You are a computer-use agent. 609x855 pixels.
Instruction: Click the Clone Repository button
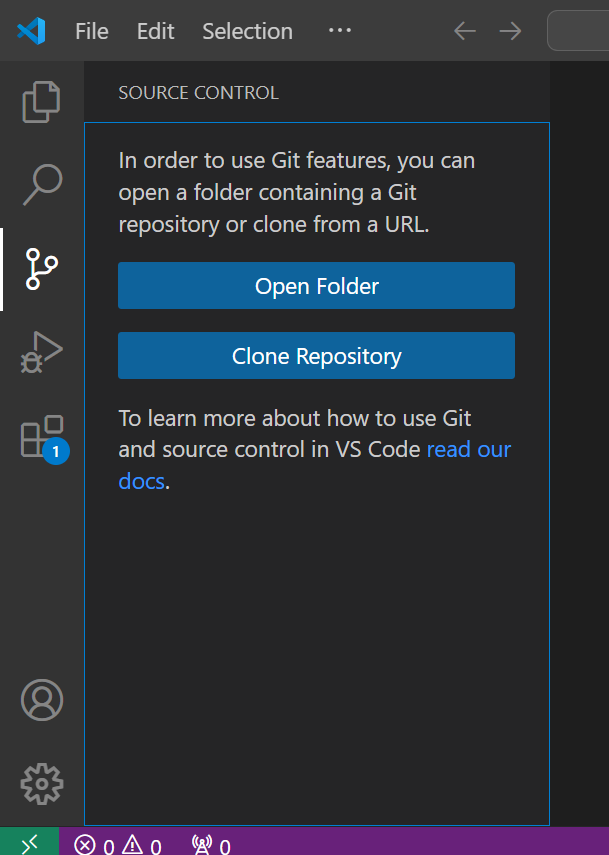[x=316, y=356]
